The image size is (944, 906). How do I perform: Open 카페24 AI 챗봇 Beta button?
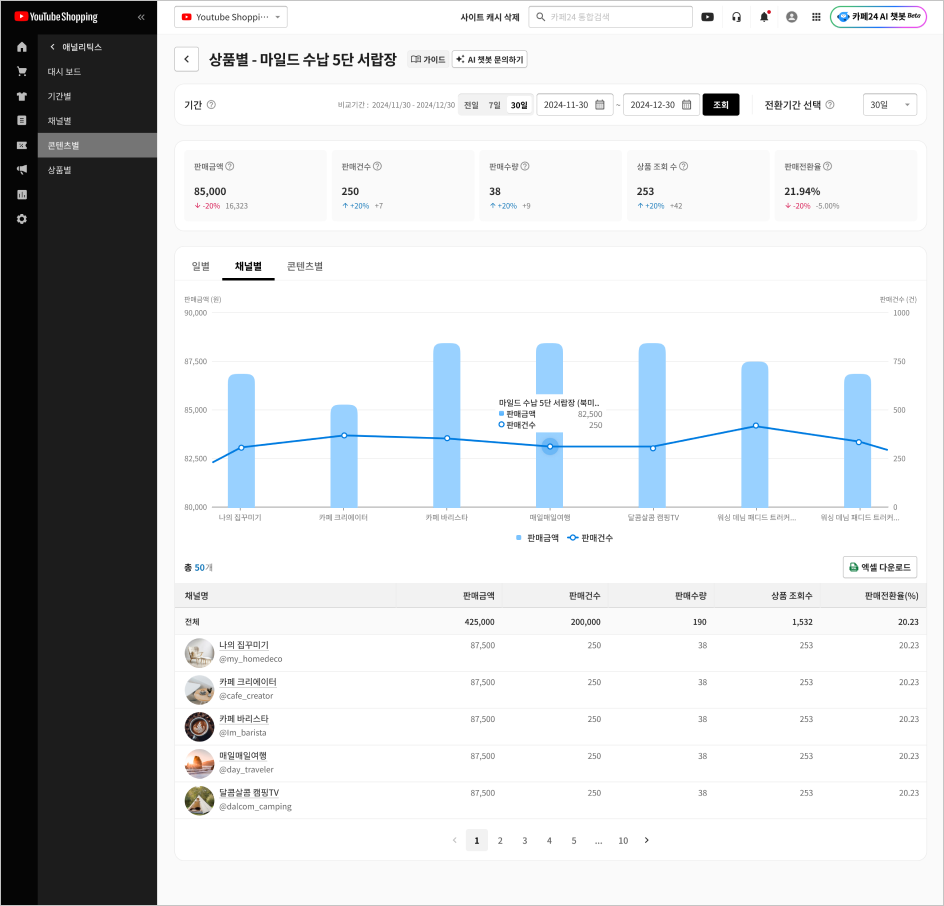click(878, 17)
